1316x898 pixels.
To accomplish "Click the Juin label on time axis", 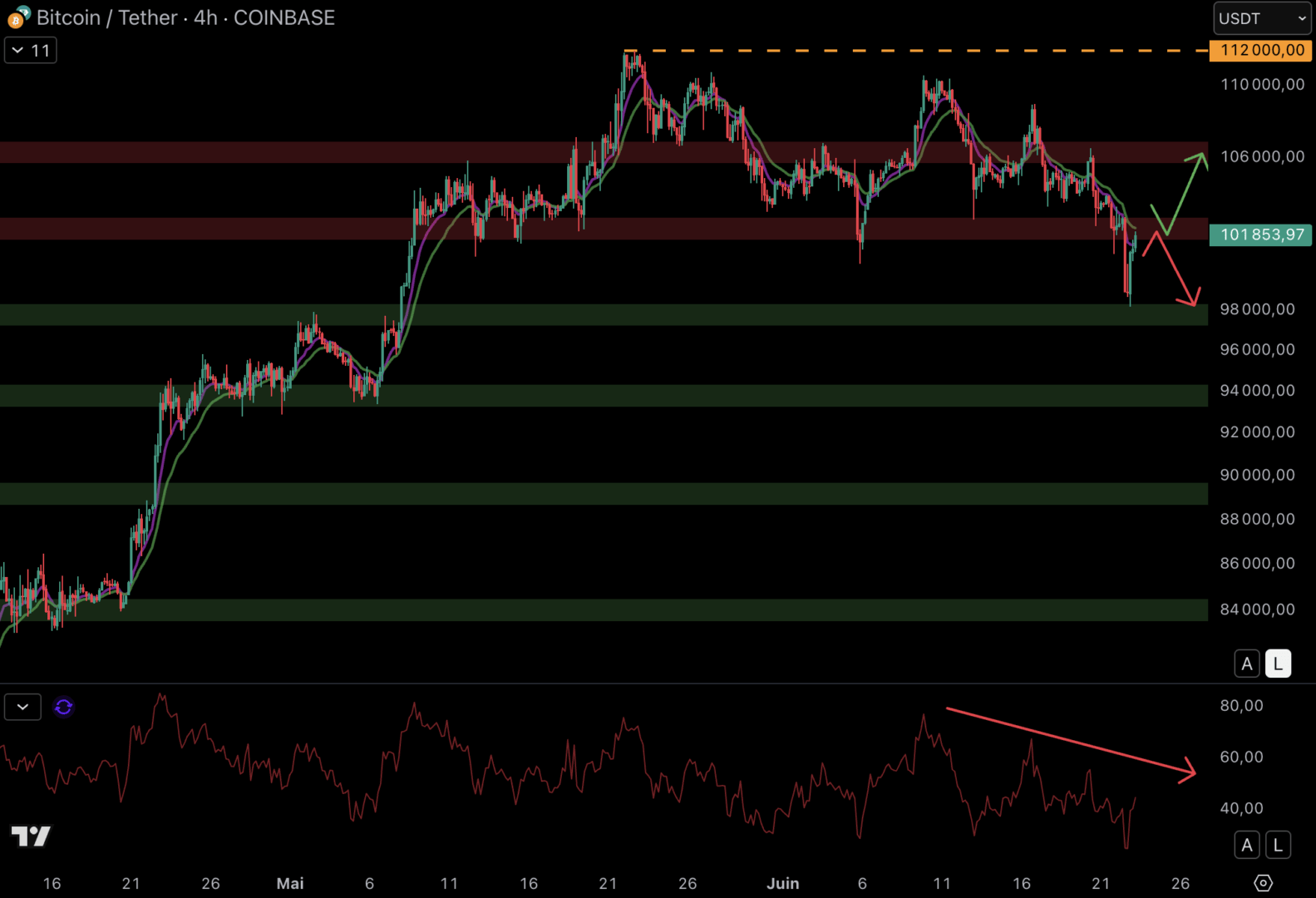I will tap(783, 883).
